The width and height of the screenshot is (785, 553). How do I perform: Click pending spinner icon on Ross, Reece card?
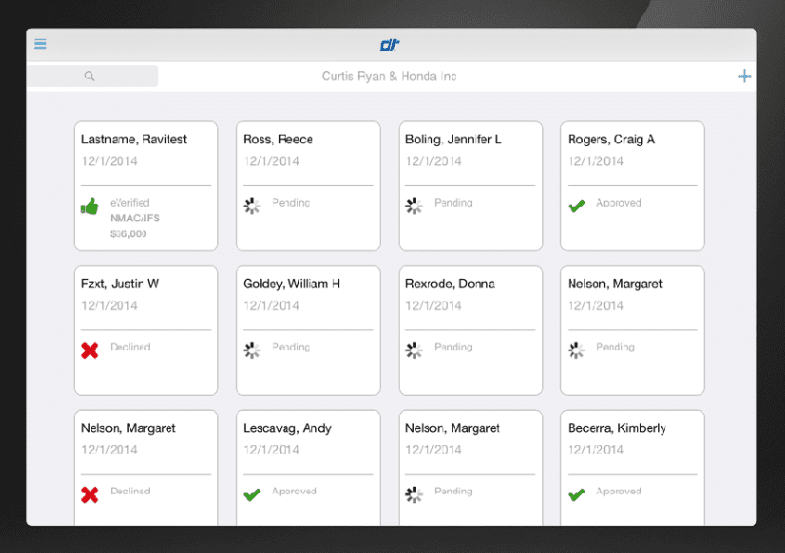[252, 206]
